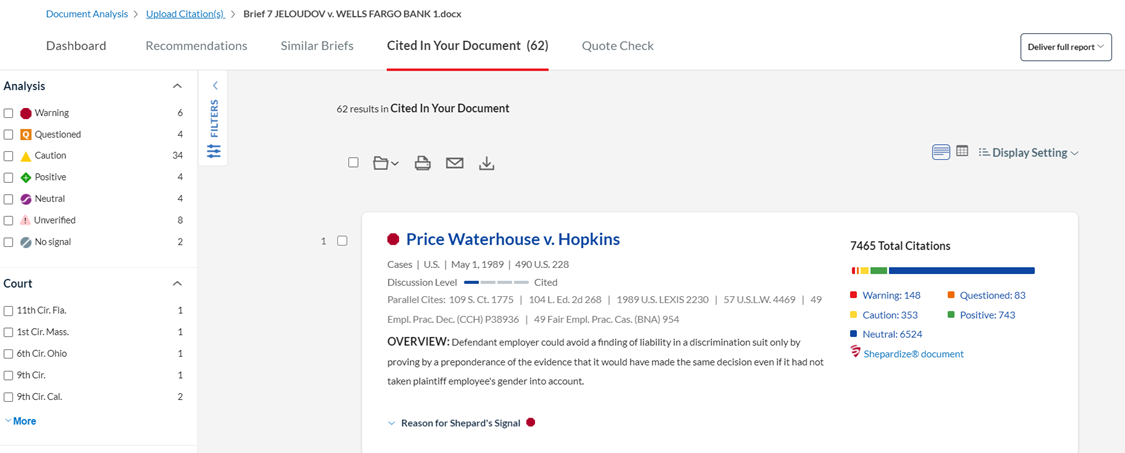Click red warning signal beside Price Waterhouse

[393, 239]
